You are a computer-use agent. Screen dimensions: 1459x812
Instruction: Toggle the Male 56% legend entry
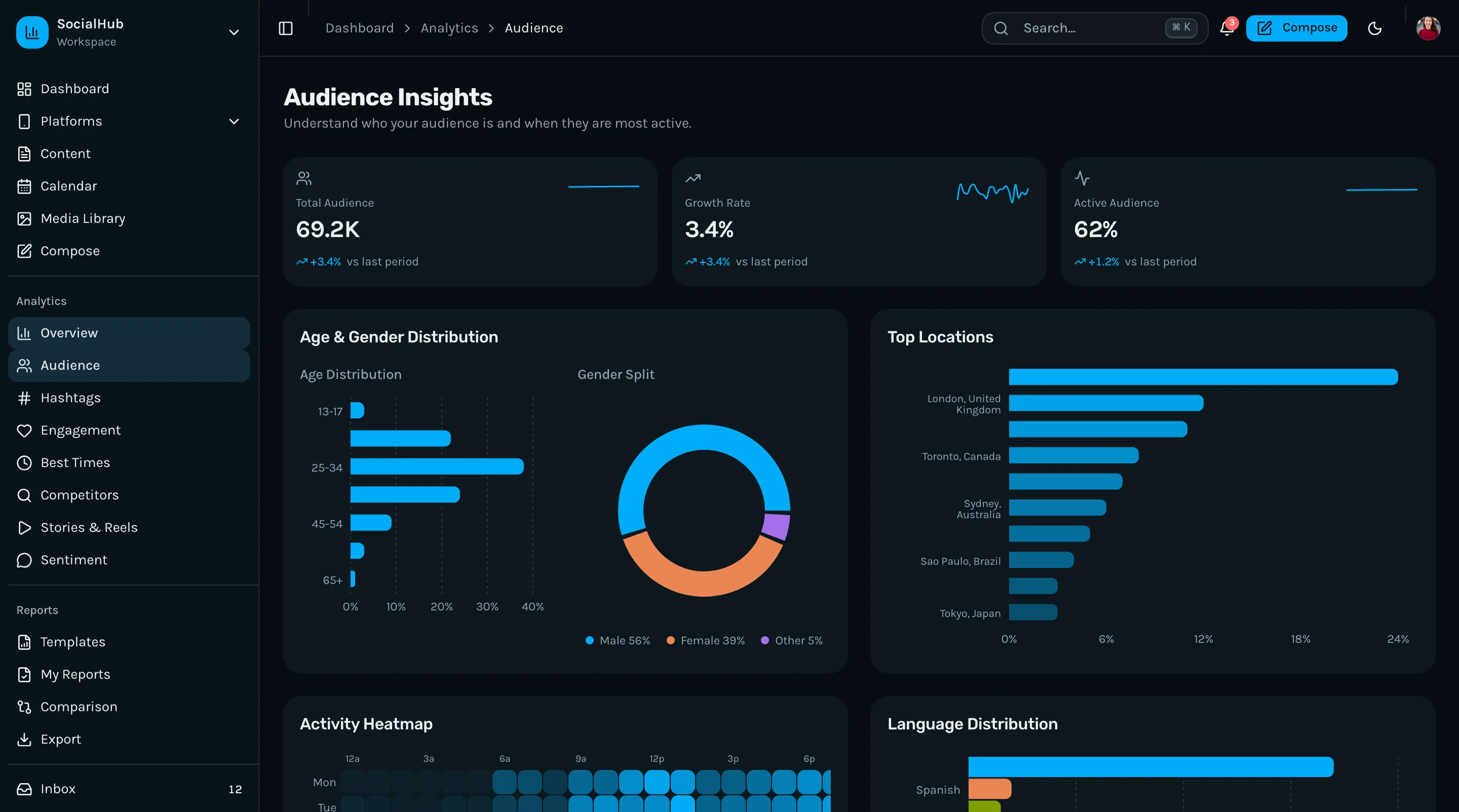[618, 641]
